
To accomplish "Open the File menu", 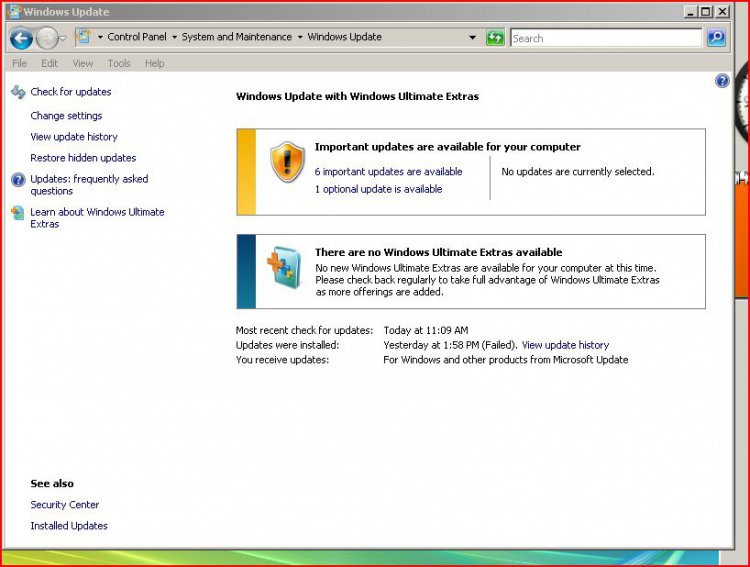I will pyautogui.click(x=20, y=63).
